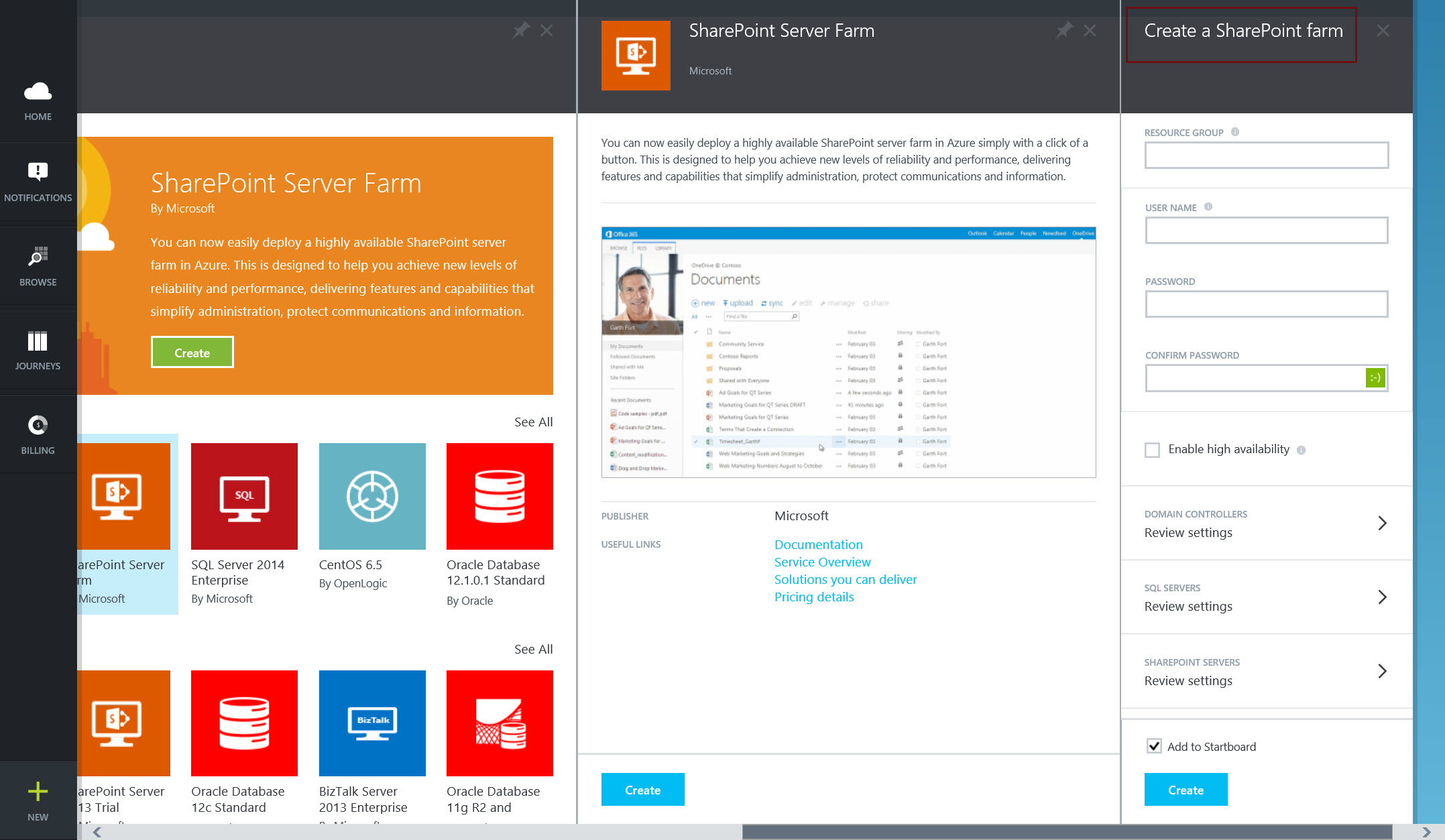Click See All above the second tile row
This screenshot has width=1445, height=840.
pyautogui.click(x=533, y=649)
